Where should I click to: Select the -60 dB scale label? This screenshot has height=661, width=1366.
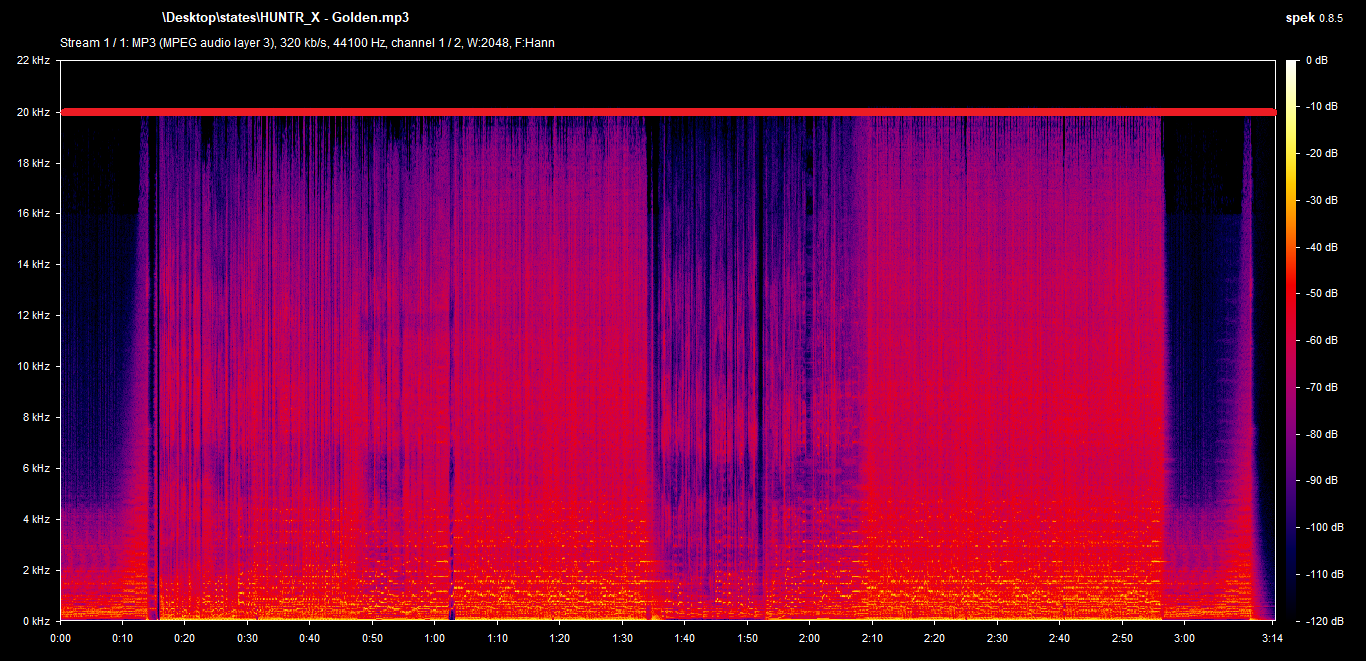pos(1320,341)
